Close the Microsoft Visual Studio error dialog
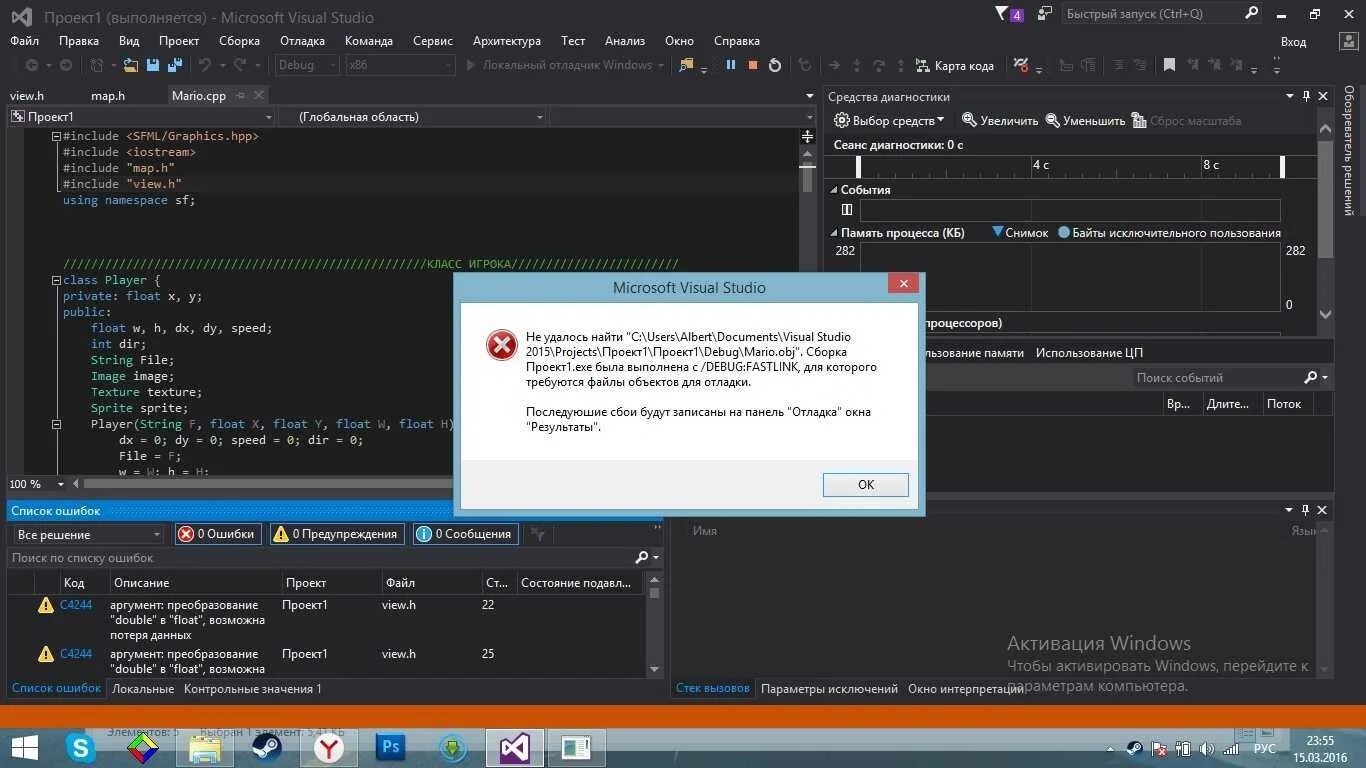 [x=903, y=284]
